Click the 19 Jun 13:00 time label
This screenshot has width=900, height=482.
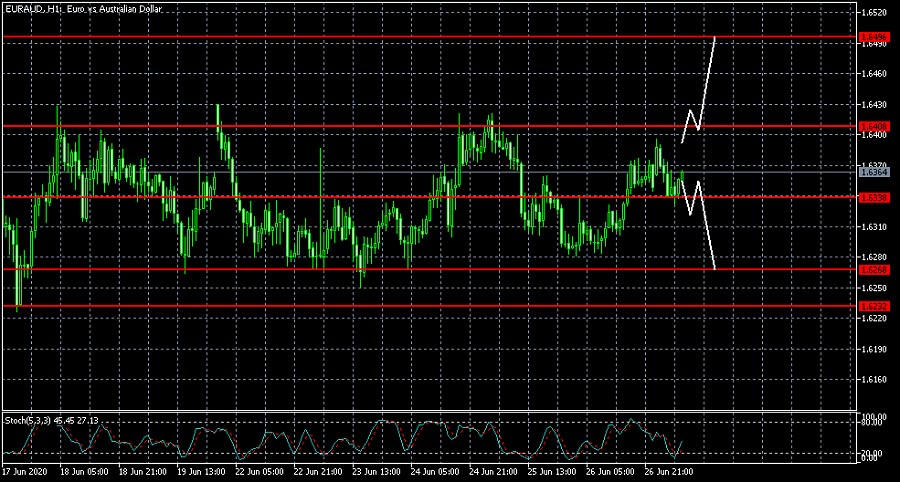[x=203, y=471]
